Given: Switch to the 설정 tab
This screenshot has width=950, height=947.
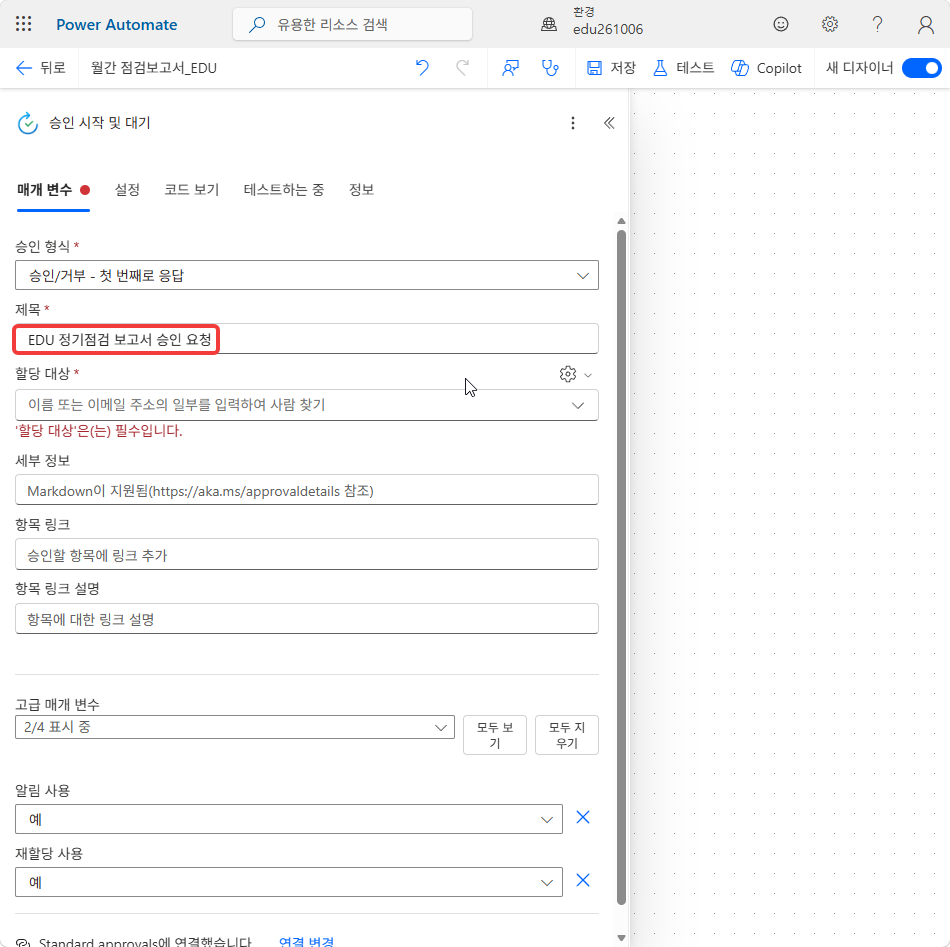Looking at the screenshot, I should pos(127,190).
